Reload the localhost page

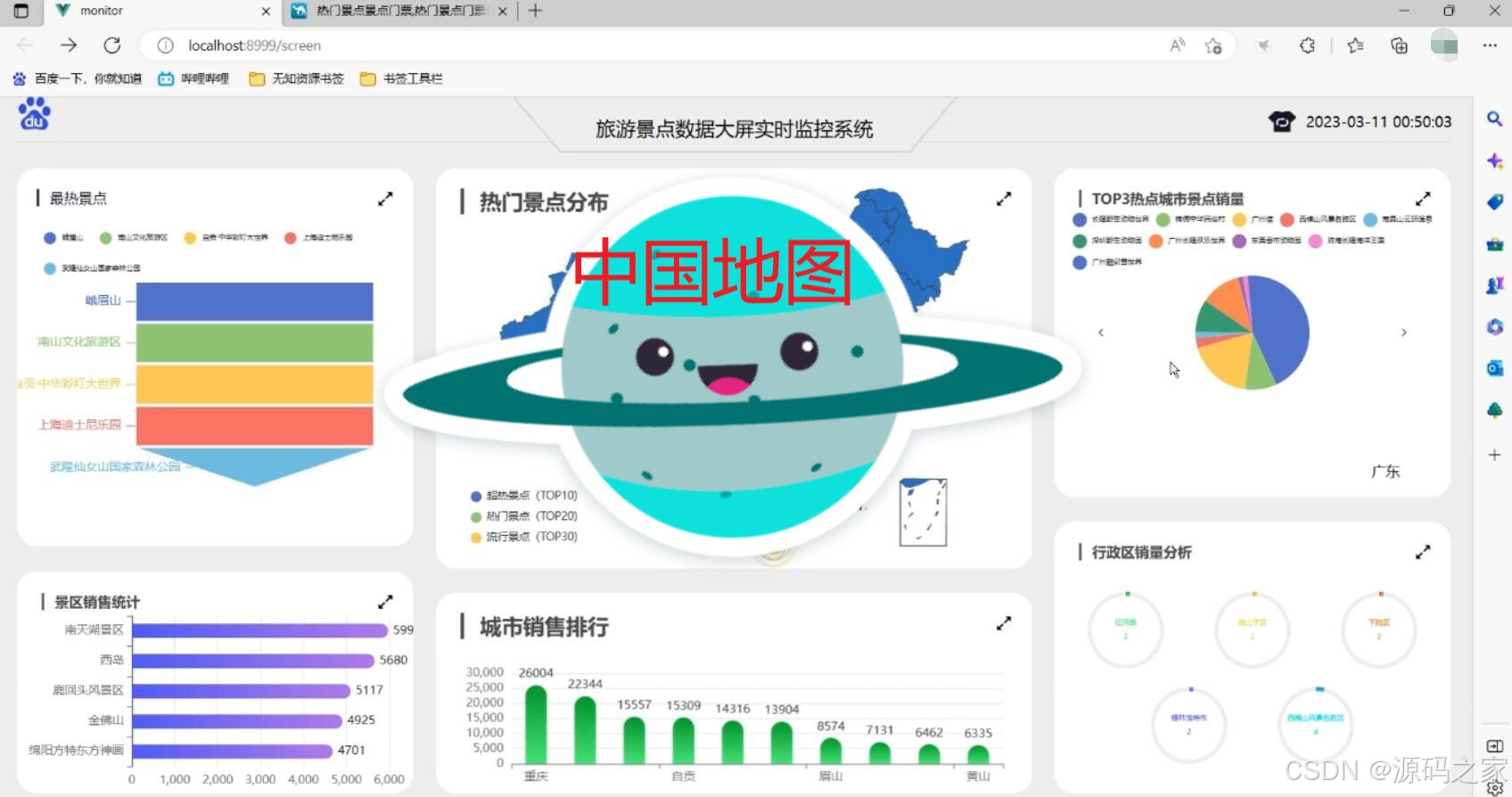point(111,45)
